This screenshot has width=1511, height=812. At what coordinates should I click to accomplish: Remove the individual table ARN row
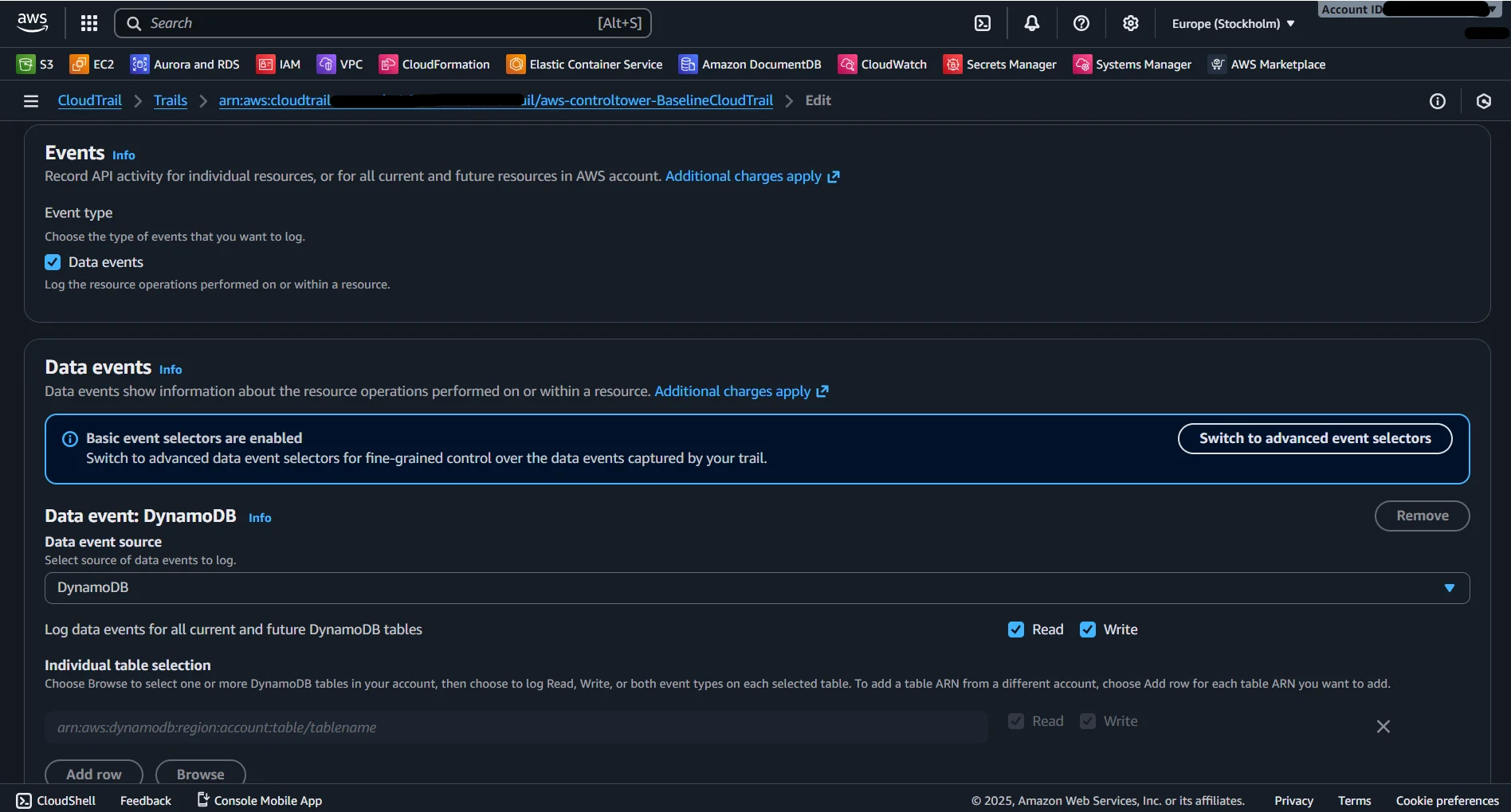coord(1383,727)
